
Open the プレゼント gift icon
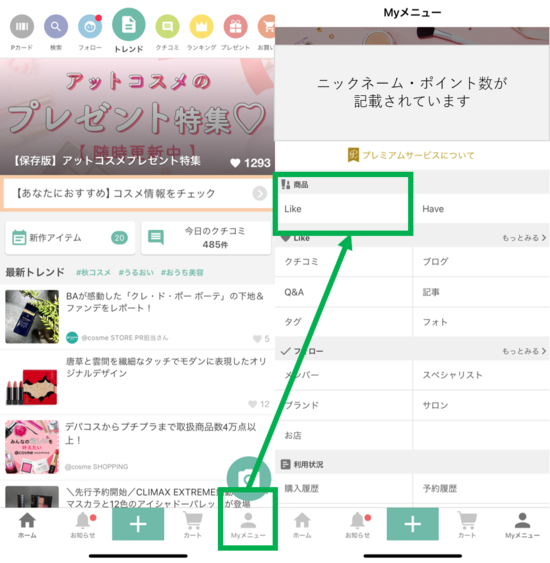tap(236, 27)
